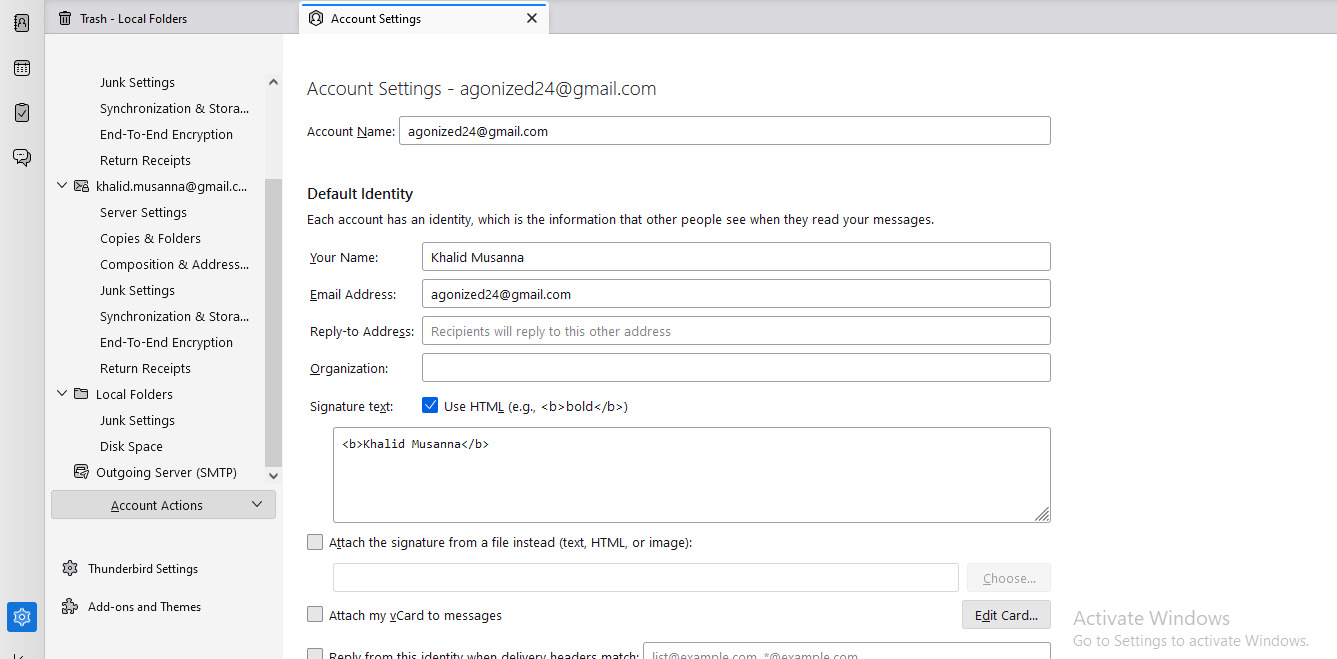Click the gear icon beside Thunderbird Settings
Image resolution: width=1337 pixels, height=659 pixels.
tap(70, 568)
